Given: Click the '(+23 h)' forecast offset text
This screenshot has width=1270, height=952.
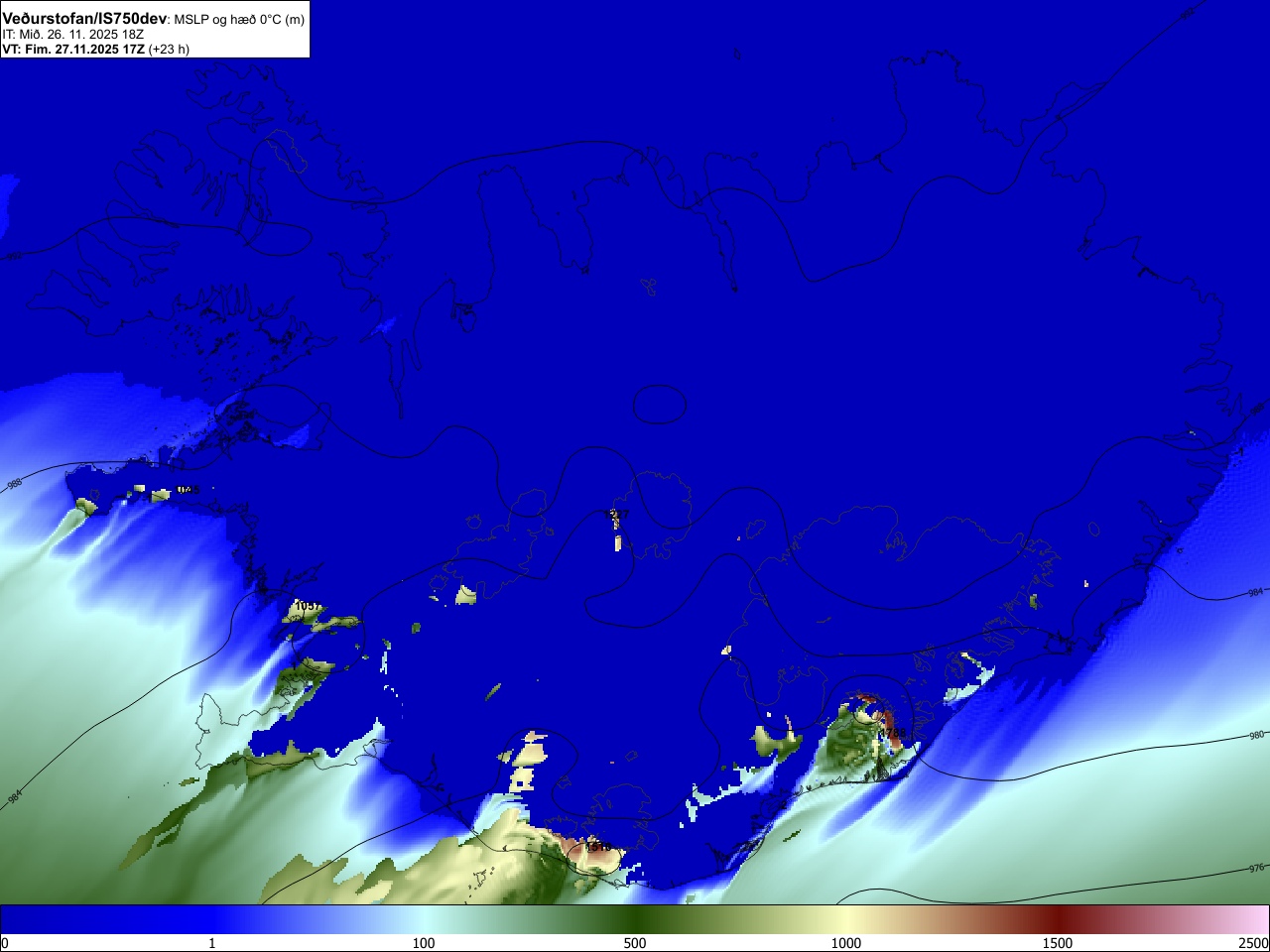Looking at the screenshot, I should click(x=169, y=49).
